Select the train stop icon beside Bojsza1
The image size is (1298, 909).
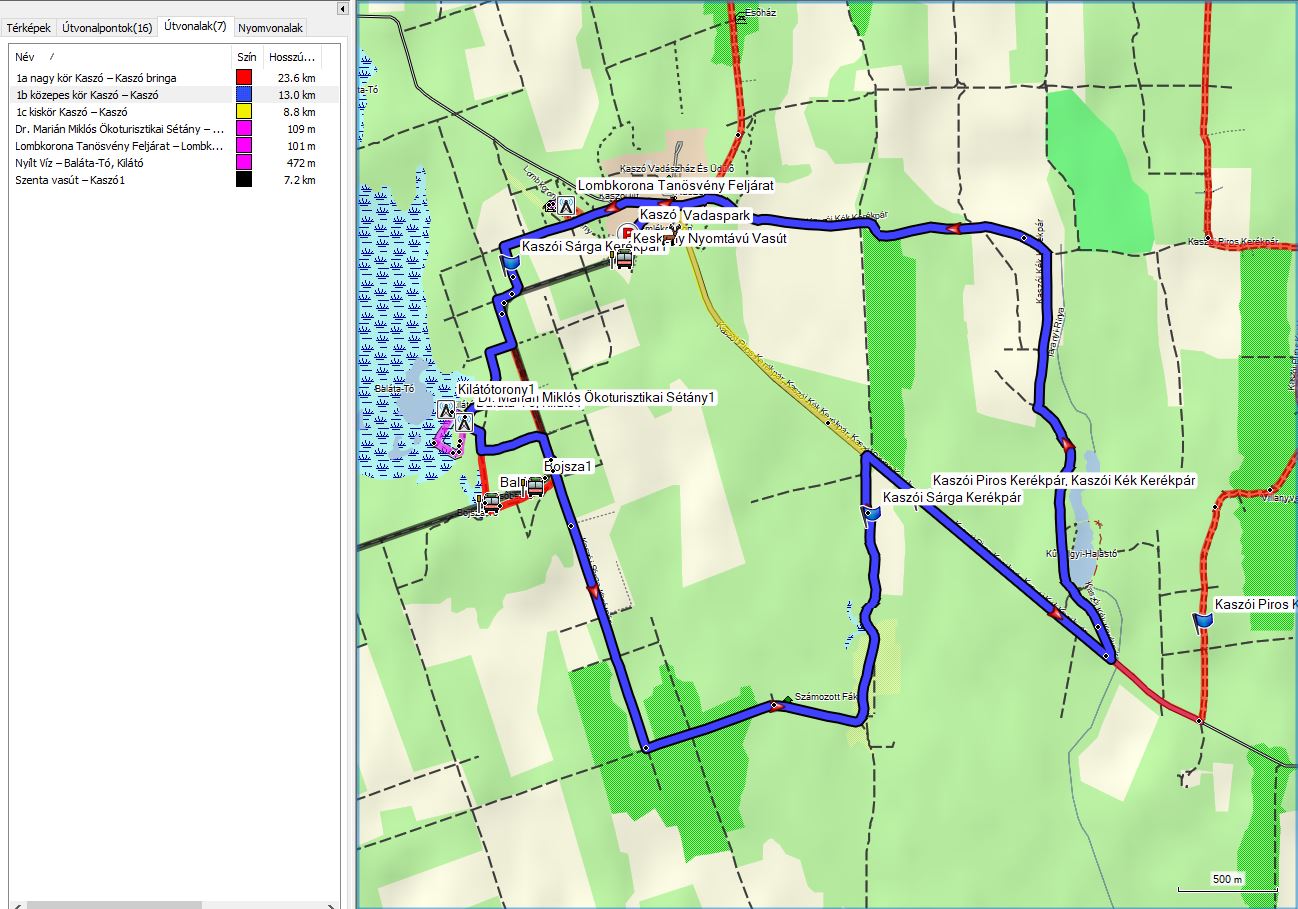(535, 486)
